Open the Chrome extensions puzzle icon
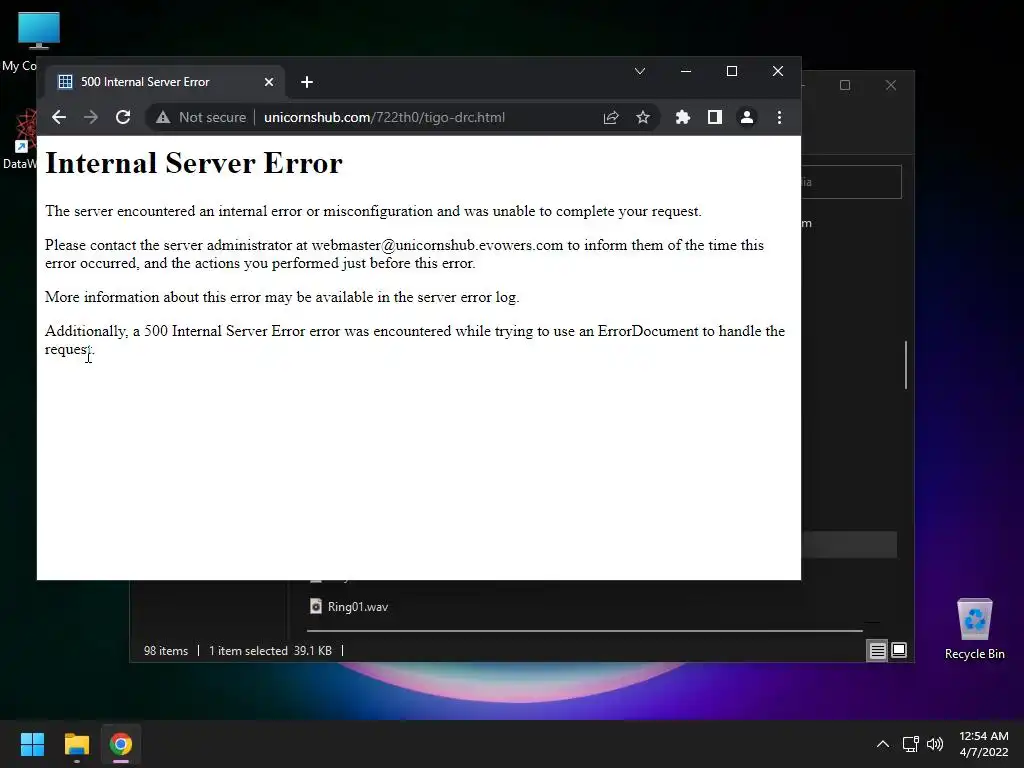This screenshot has width=1024, height=768. click(682, 118)
